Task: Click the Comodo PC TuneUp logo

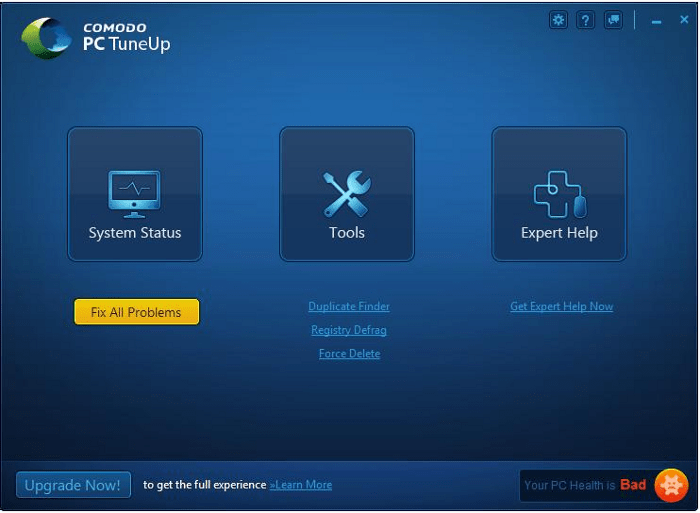Action: (96, 38)
